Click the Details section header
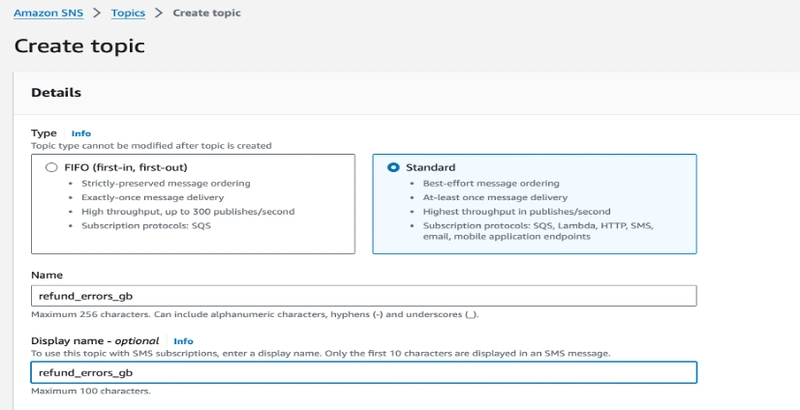800x410 pixels. click(56, 93)
